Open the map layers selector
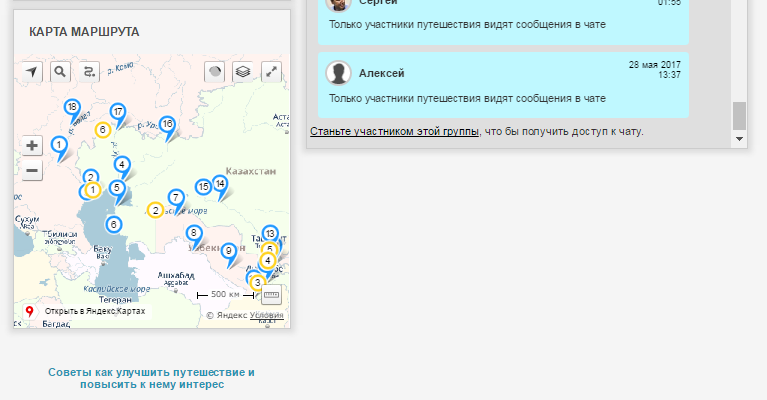Image resolution: width=767 pixels, height=400 pixels. click(241, 72)
